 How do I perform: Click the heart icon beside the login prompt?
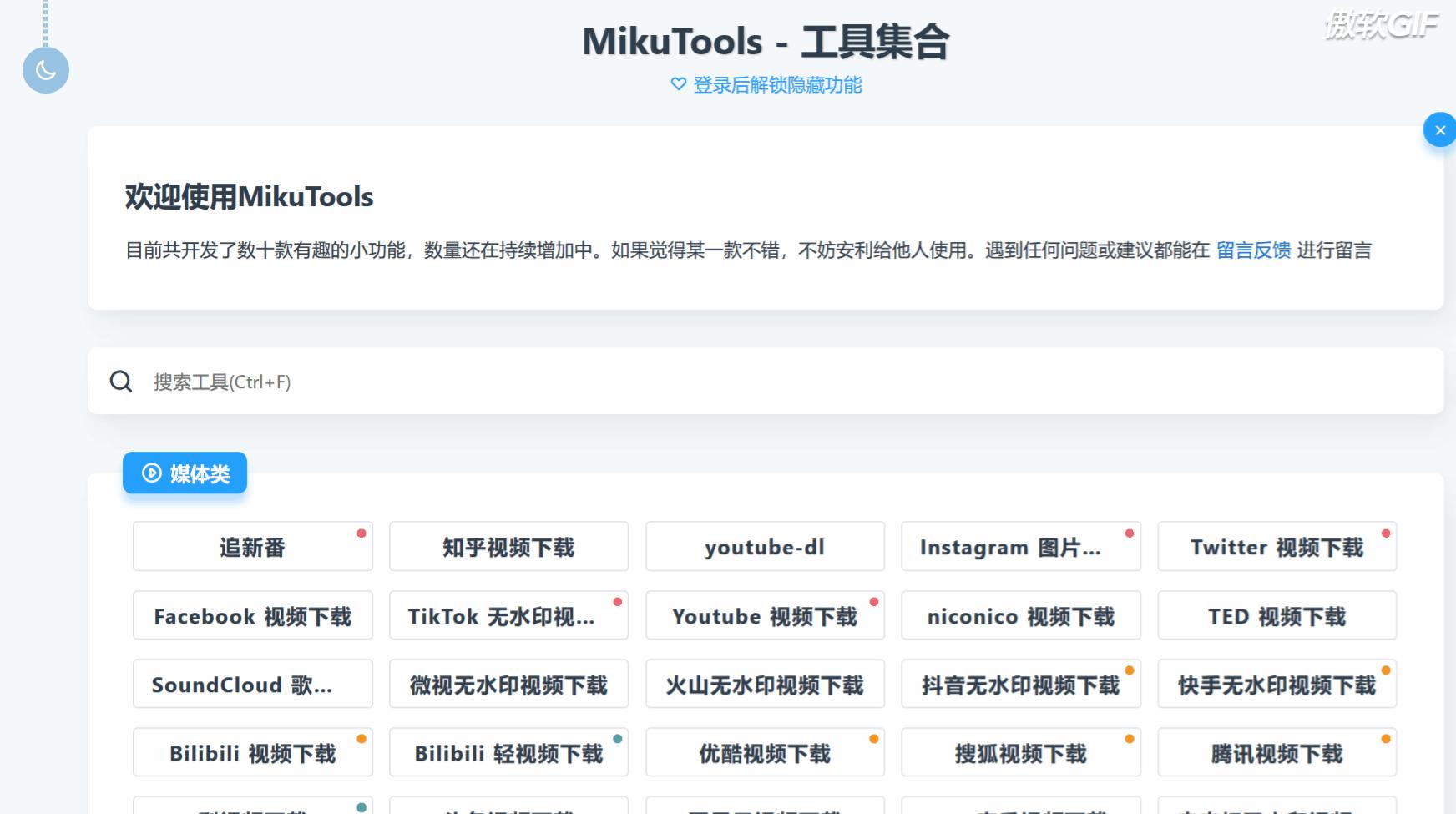(678, 84)
